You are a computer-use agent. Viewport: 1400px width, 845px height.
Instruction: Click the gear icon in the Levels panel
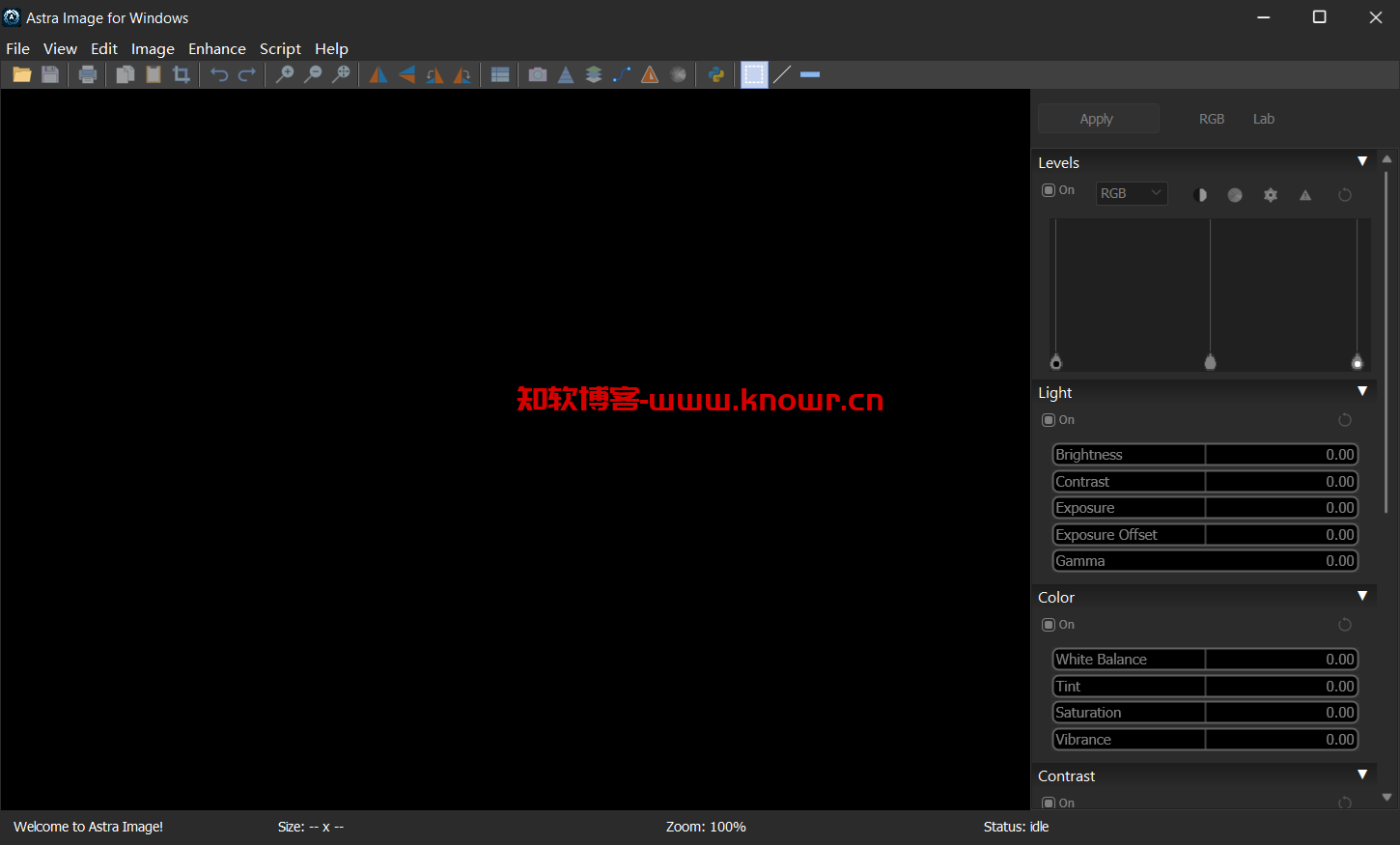point(1271,195)
